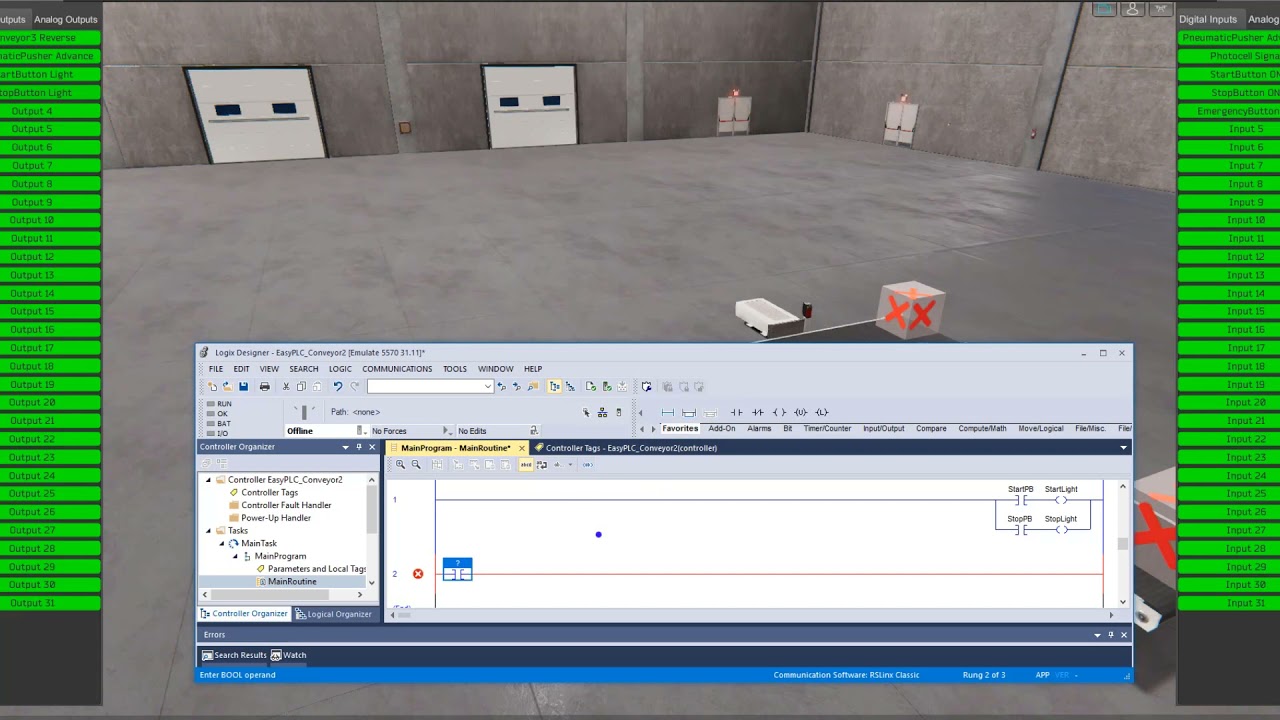Open the search combo box dropdown
This screenshot has height=720, width=1280.
pyautogui.click(x=488, y=386)
